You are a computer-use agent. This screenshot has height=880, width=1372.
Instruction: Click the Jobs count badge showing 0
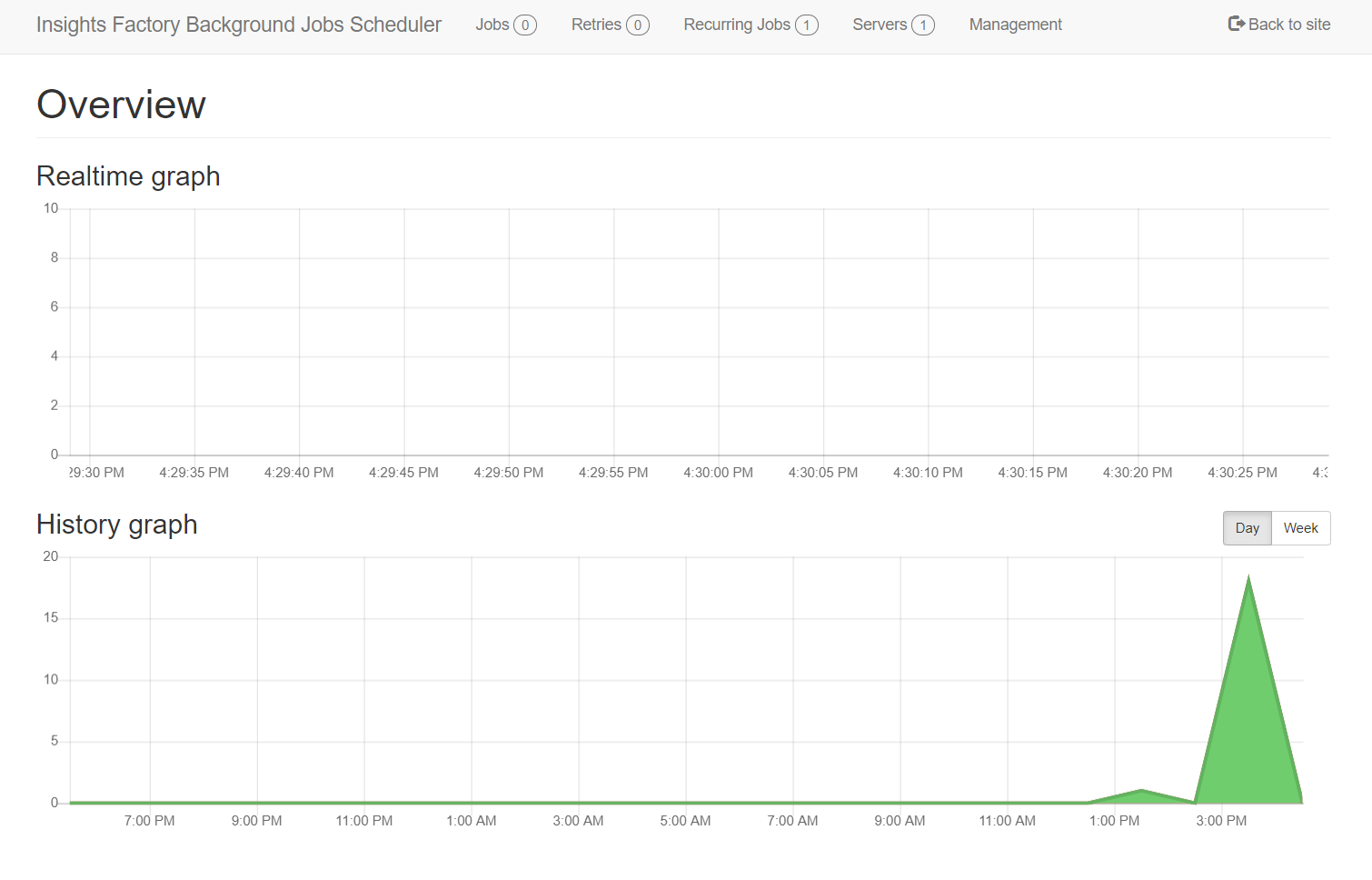(x=525, y=25)
